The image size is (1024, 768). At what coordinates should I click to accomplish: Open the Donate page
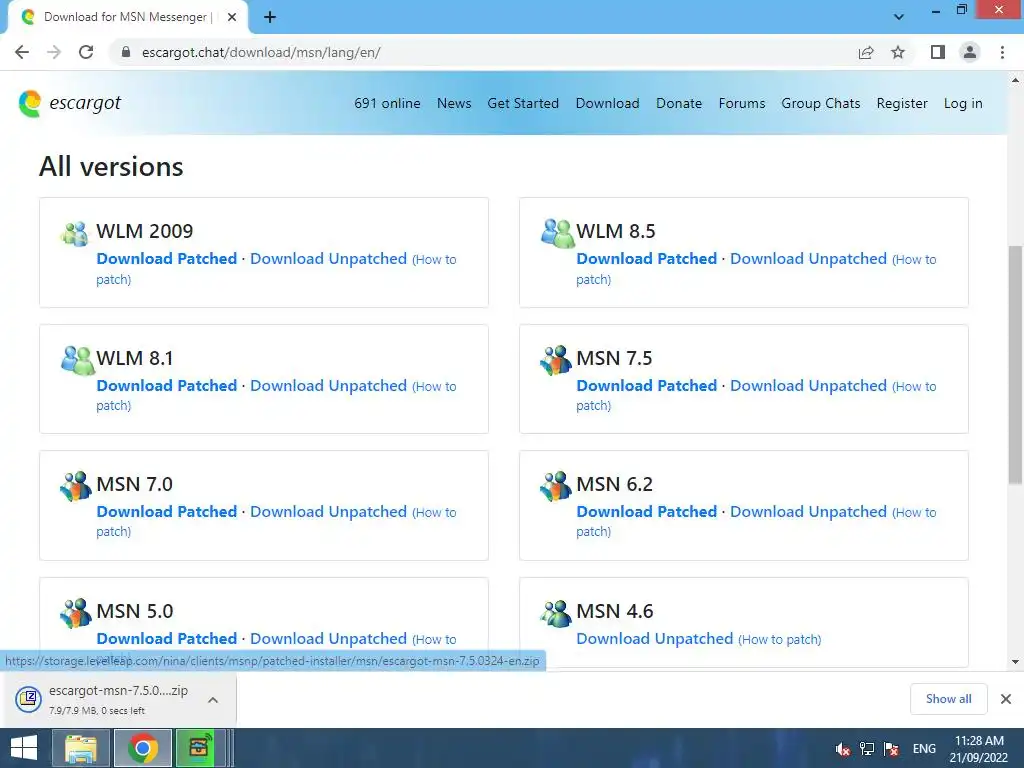coord(679,103)
